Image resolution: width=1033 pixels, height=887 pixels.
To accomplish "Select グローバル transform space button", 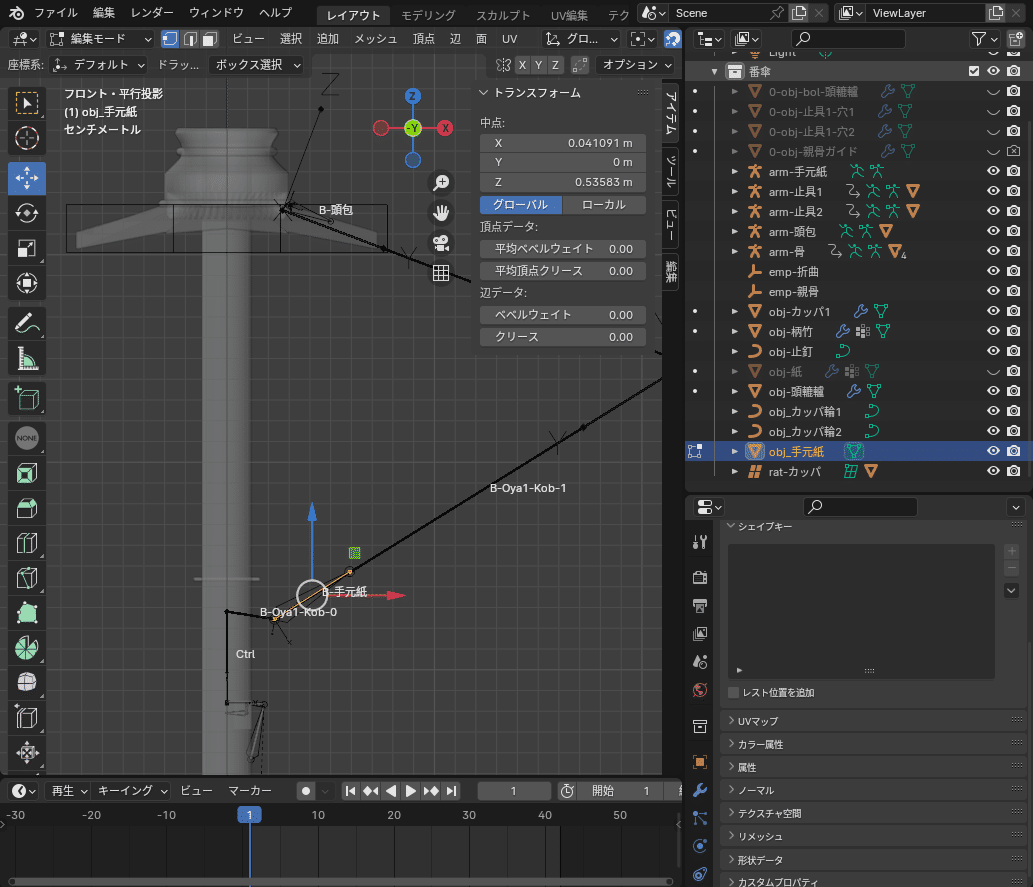I will 520,205.
